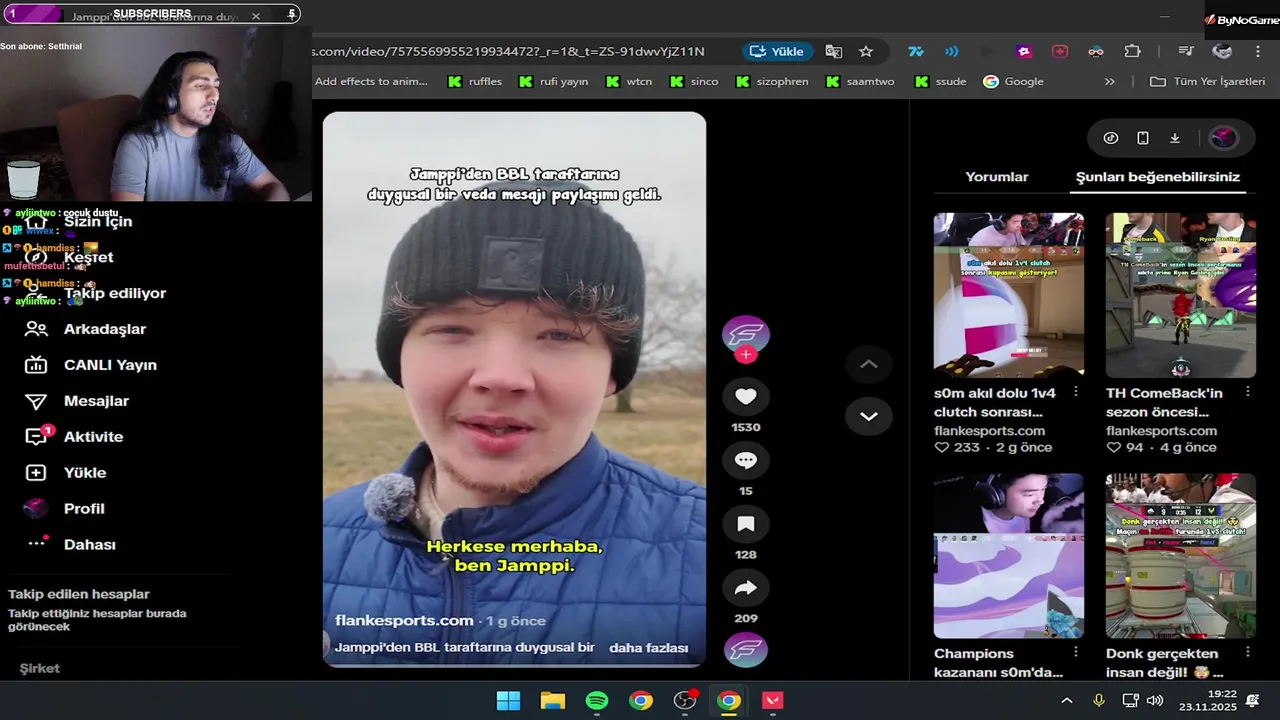The width and height of the screenshot is (1280, 720).
Task: Open the Chrome three-dot menu
Action: (x=1257, y=51)
